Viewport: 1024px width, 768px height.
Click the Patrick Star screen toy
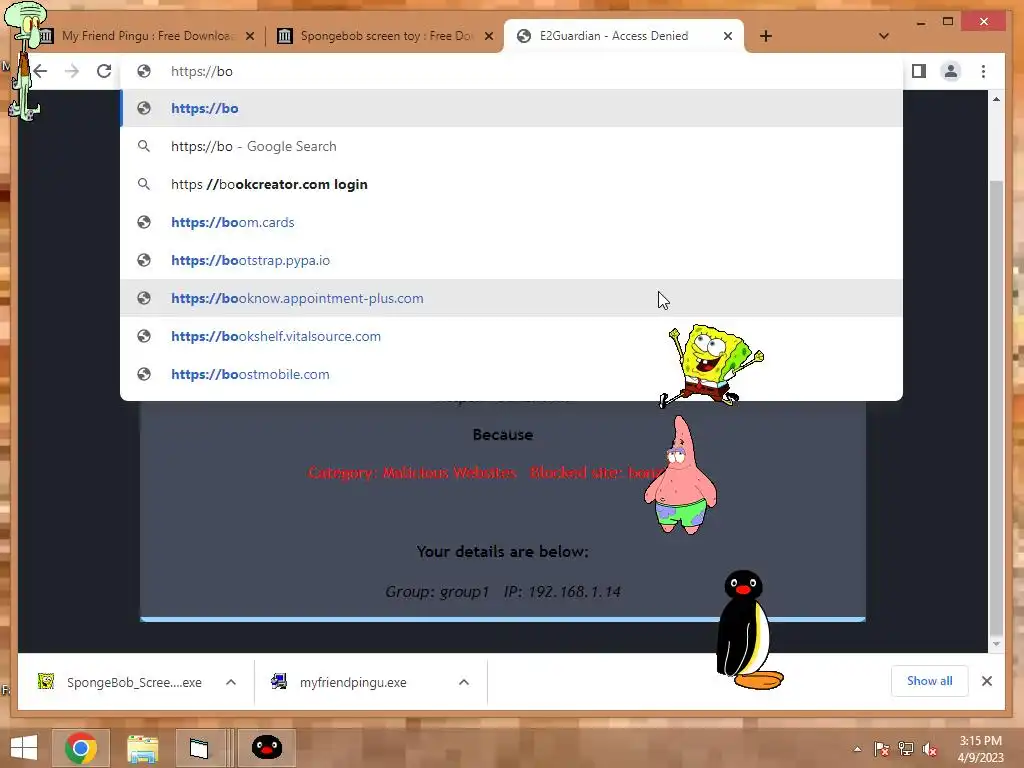click(682, 477)
